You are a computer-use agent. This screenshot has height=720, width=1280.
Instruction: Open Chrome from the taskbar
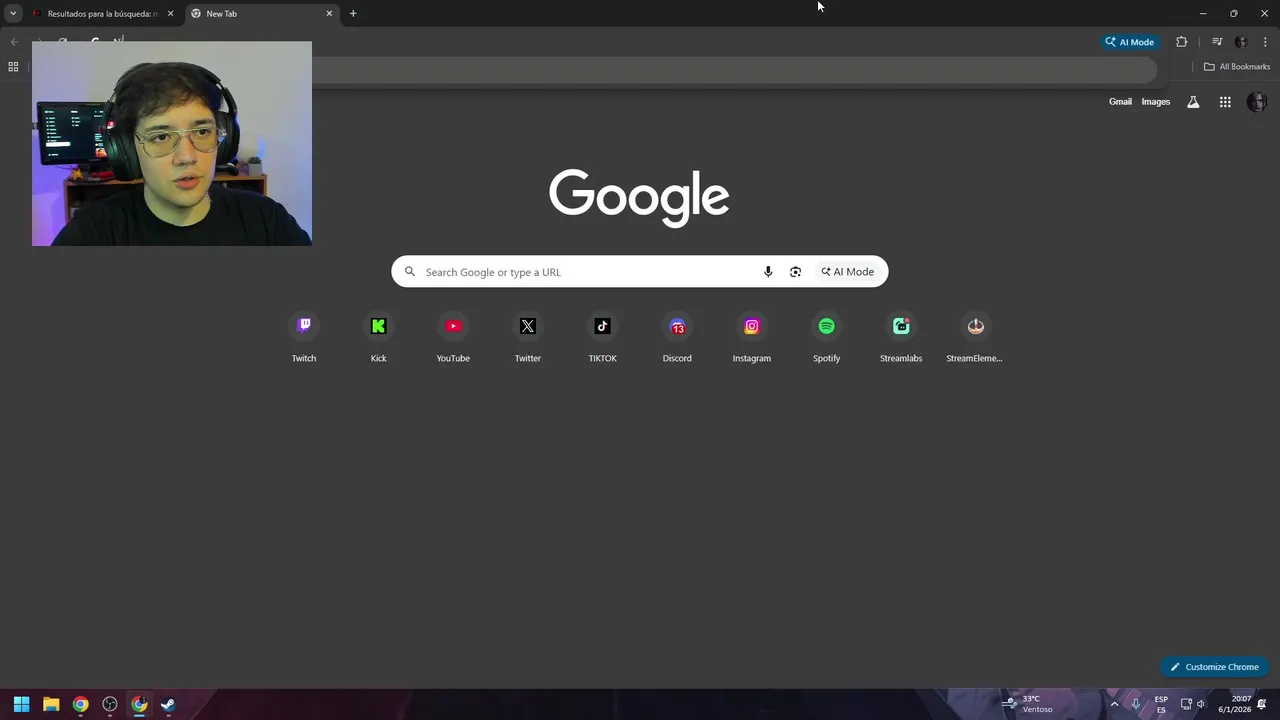coord(80,704)
